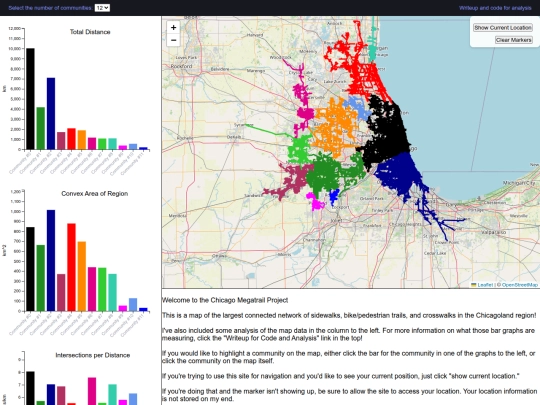Select the orange bar in Convex Area chart
Viewport: 540px width, 405px height.
pyautogui.click(x=82, y=276)
